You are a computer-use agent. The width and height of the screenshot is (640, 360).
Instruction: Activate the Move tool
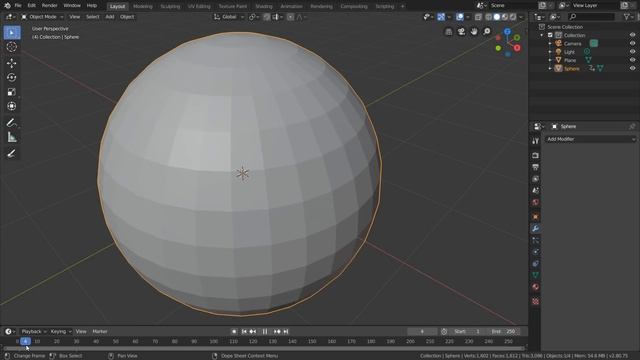(x=12, y=63)
